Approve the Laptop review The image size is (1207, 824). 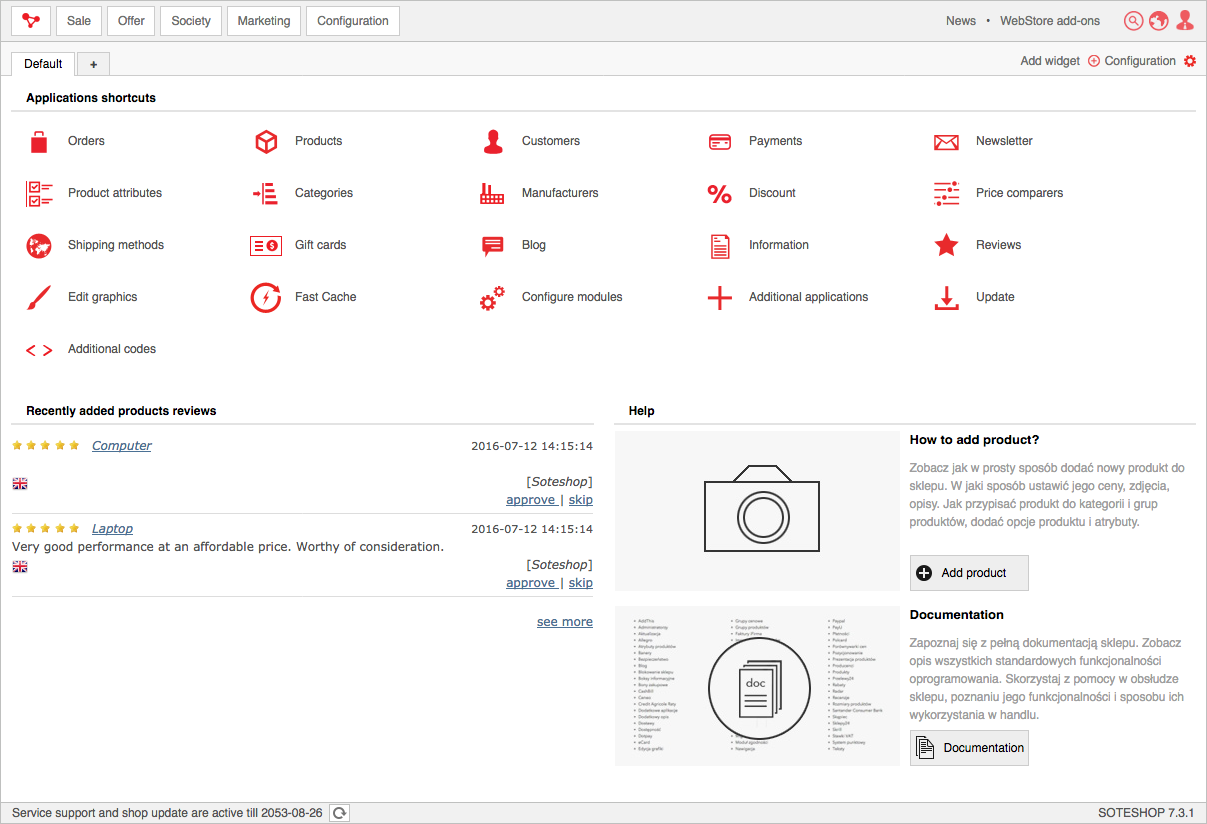(530, 583)
